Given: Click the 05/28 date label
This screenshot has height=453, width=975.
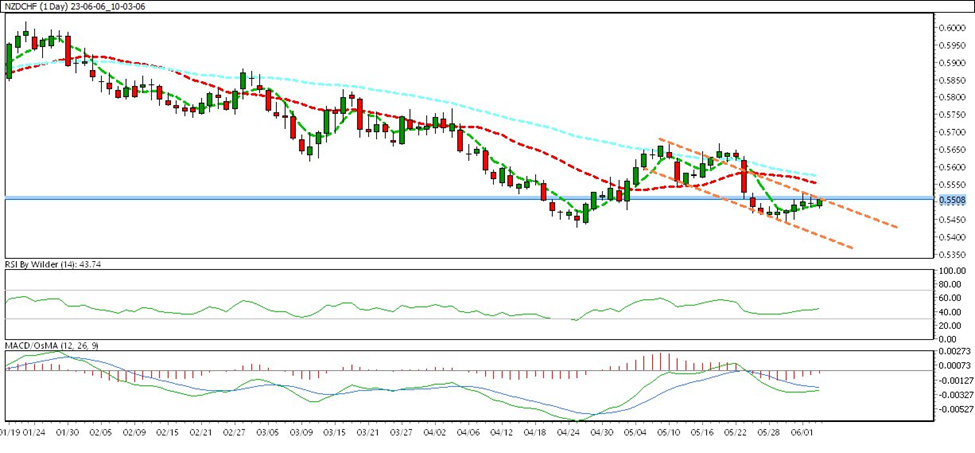Looking at the screenshot, I should 770,430.
